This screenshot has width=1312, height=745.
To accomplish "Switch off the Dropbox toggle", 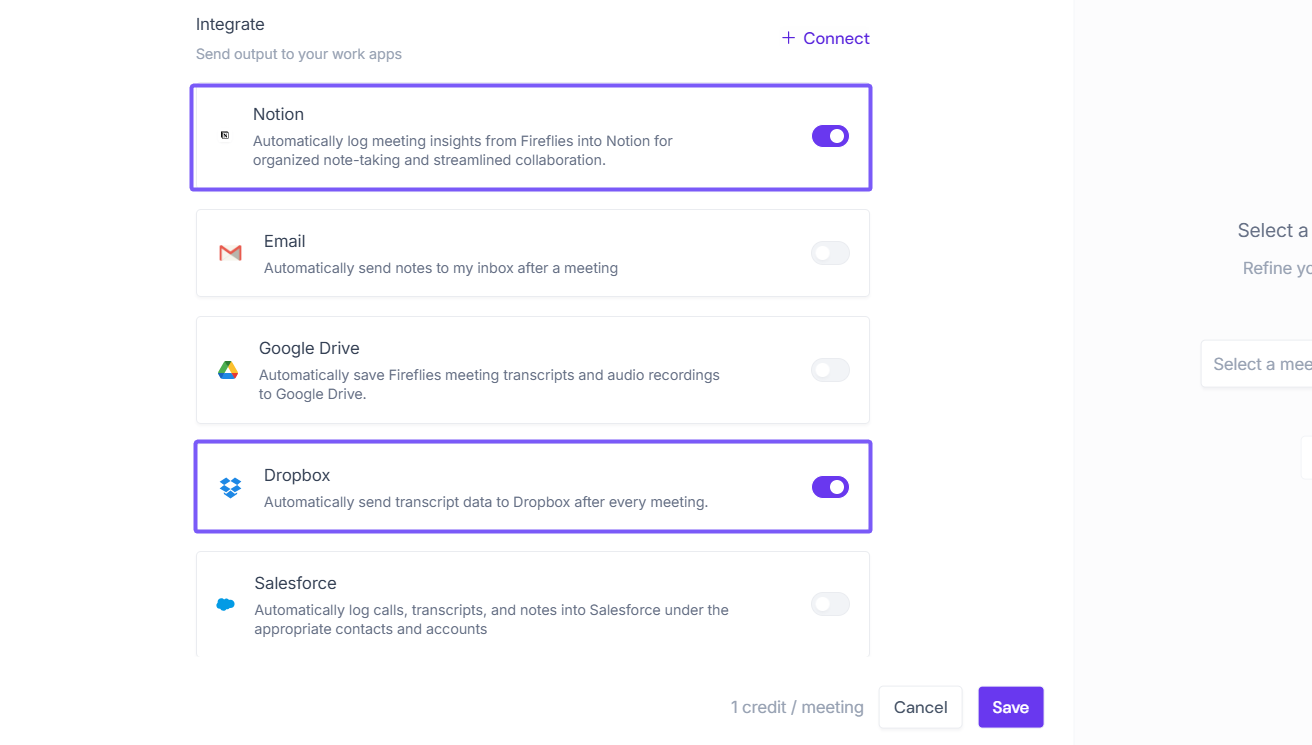I will pos(830,487).
